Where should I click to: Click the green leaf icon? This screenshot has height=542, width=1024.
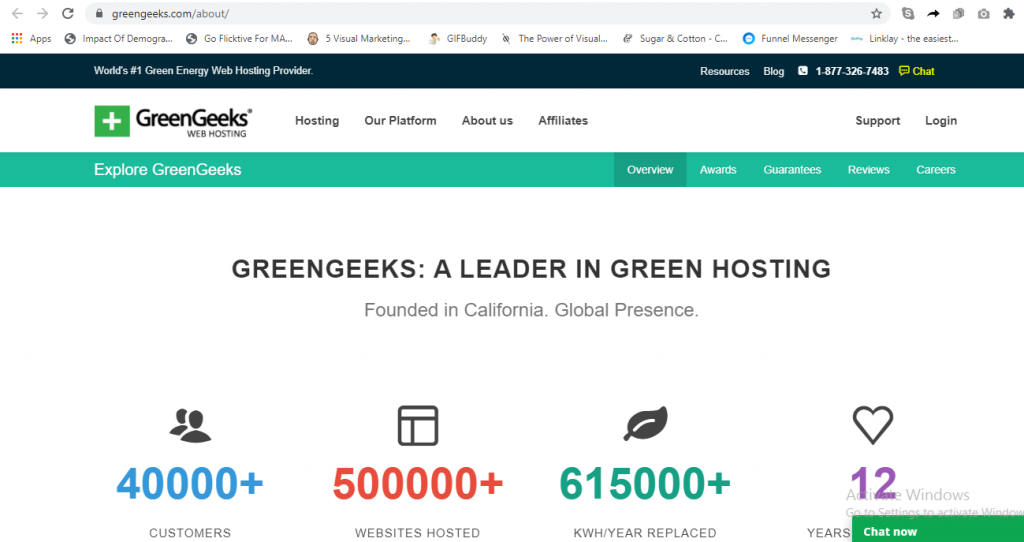click(645, 424)
